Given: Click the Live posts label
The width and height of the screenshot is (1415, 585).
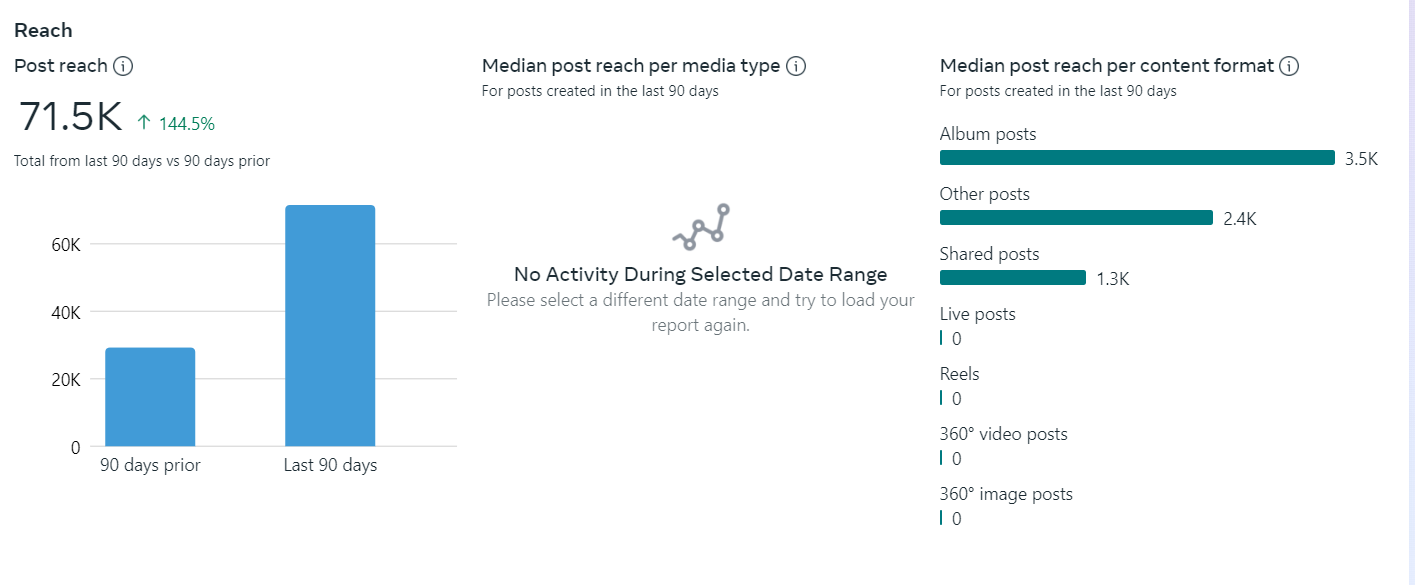Looking at the screenshot, I should point(977,314).
